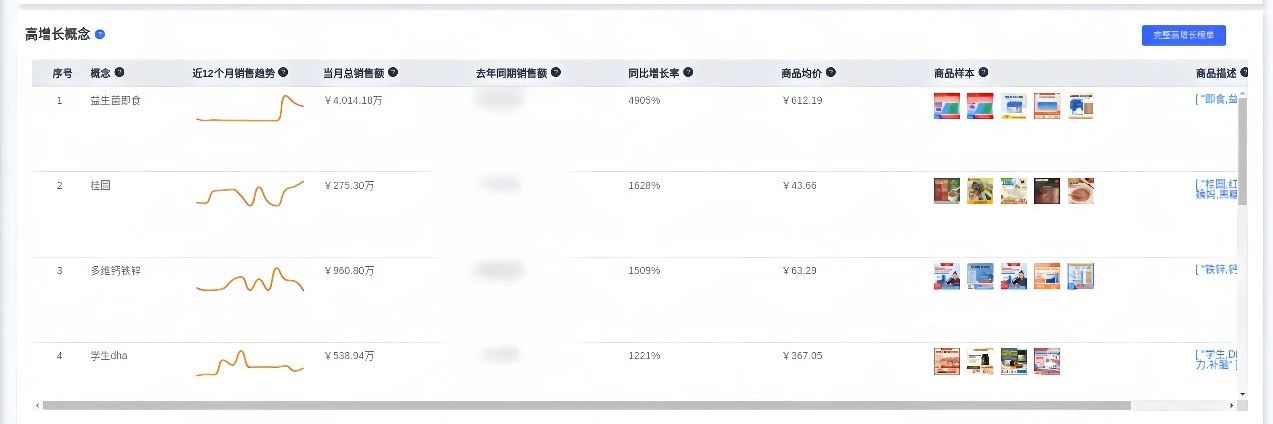
Task: Click help icon beside 当月总销售额 header
Action: click(393, 72)
